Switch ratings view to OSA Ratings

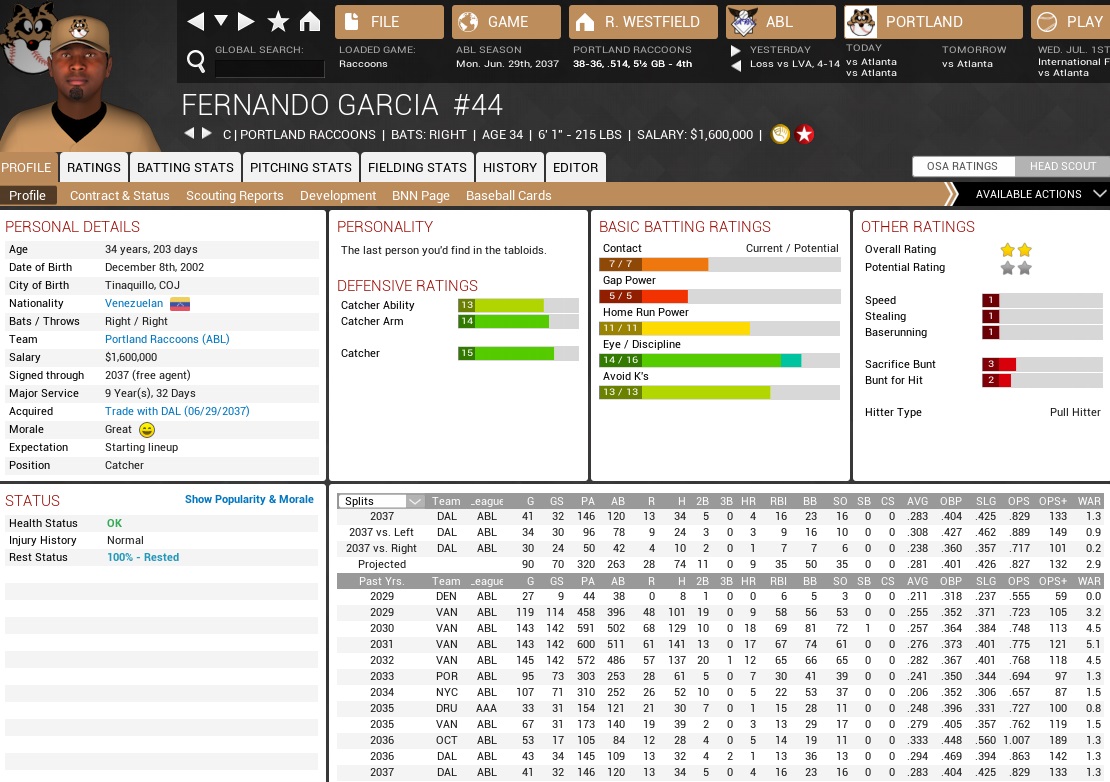tap(962, 166)
